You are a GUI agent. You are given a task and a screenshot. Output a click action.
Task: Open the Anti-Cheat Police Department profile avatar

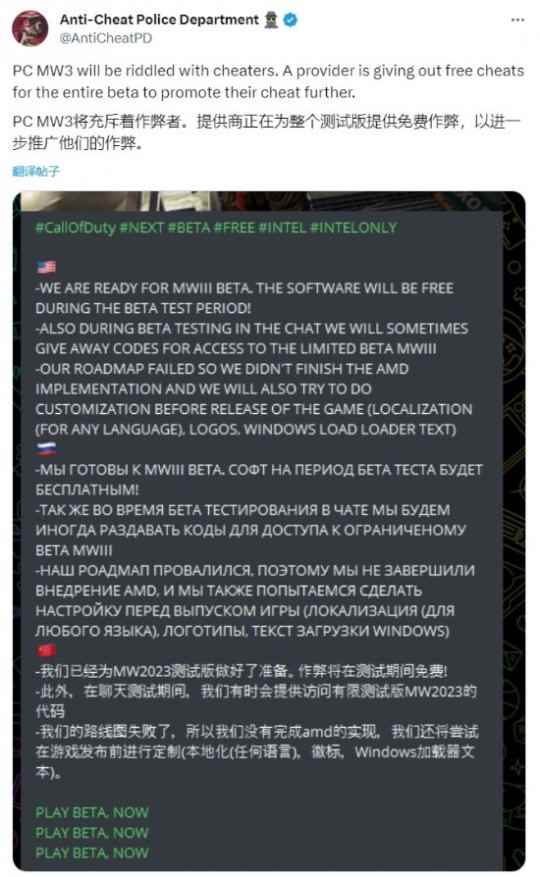30,28
